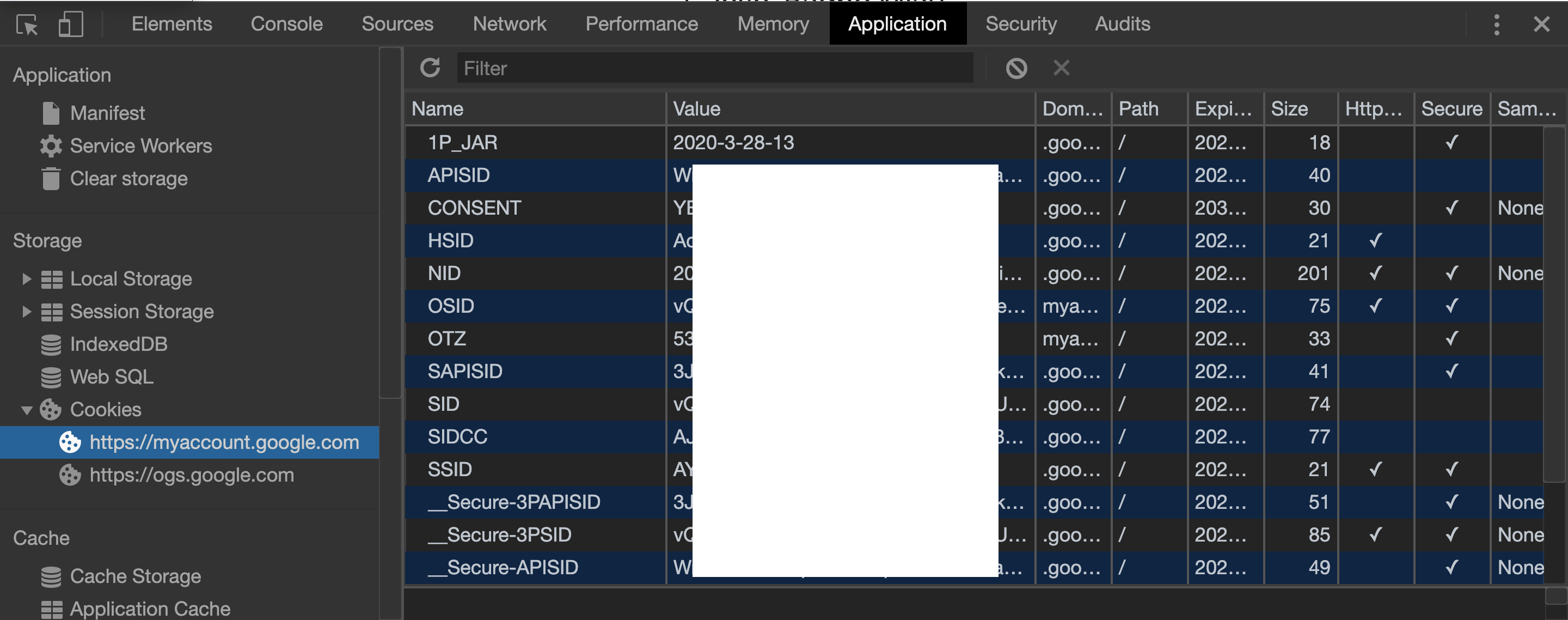This screenshot has height=620, width=1568.
Task: Expand the Session Storage tree arrow
Action: click(x=26, y=312)
